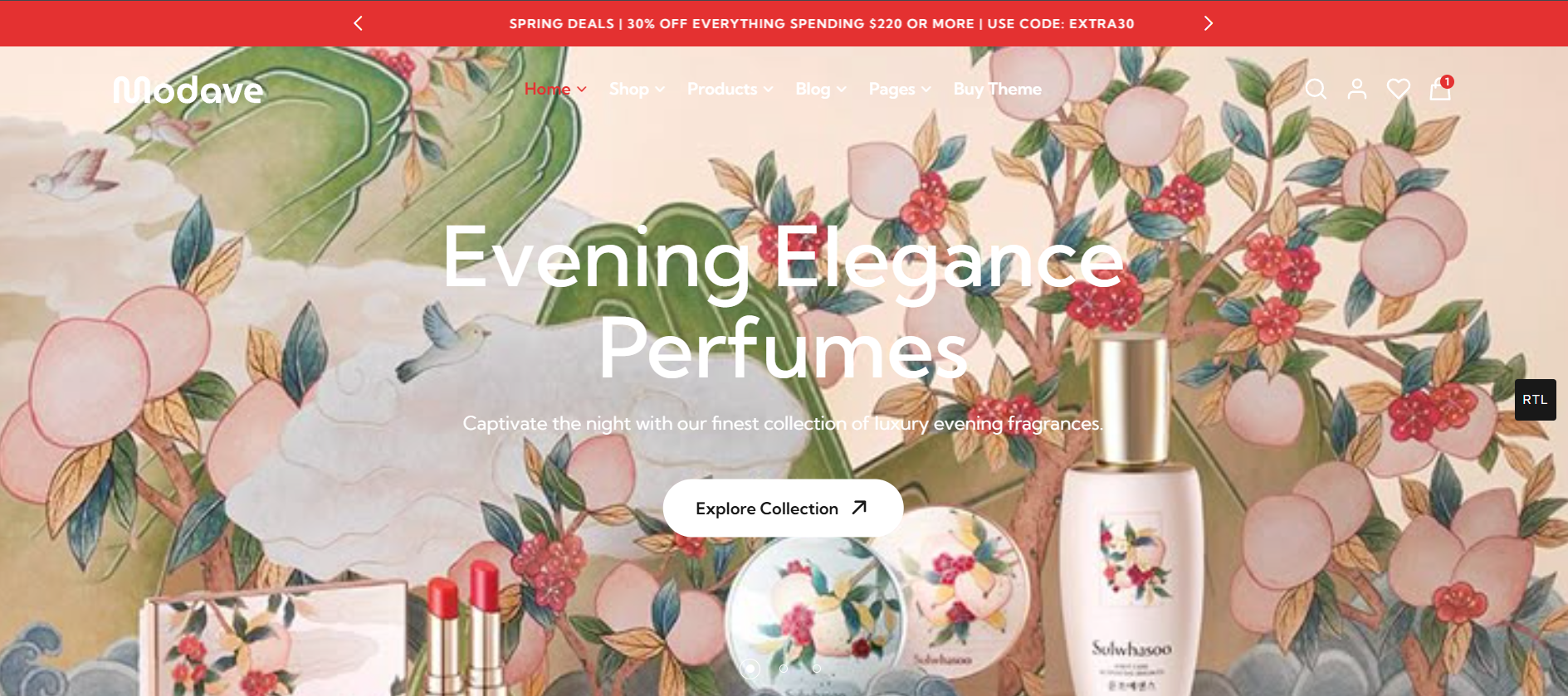The width and height of the screenshot is (1568, 696).
Task: Toggle the RTL layout switch
Action: [x=1535, y=400]
